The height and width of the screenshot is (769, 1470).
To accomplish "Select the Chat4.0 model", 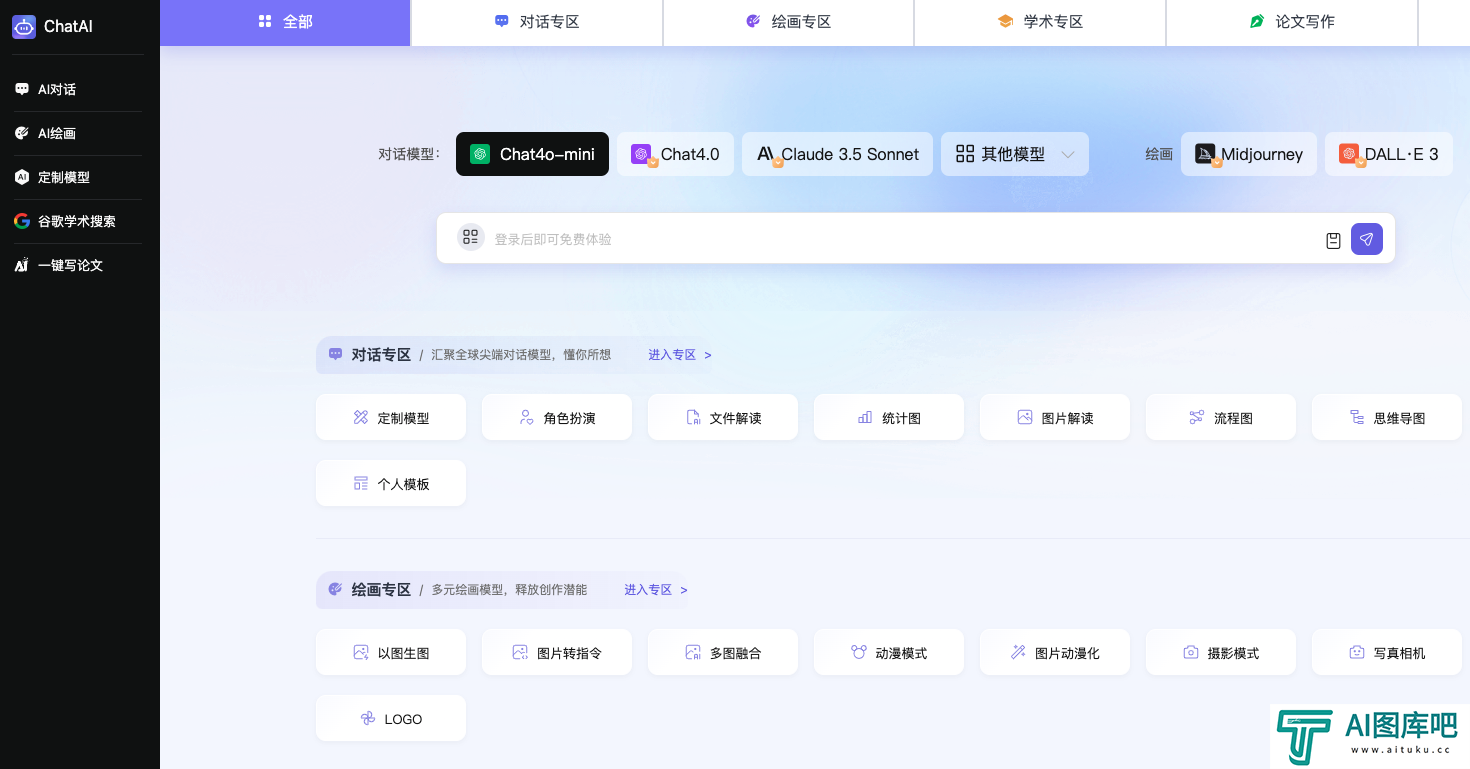I will click(x=675, y=154).
